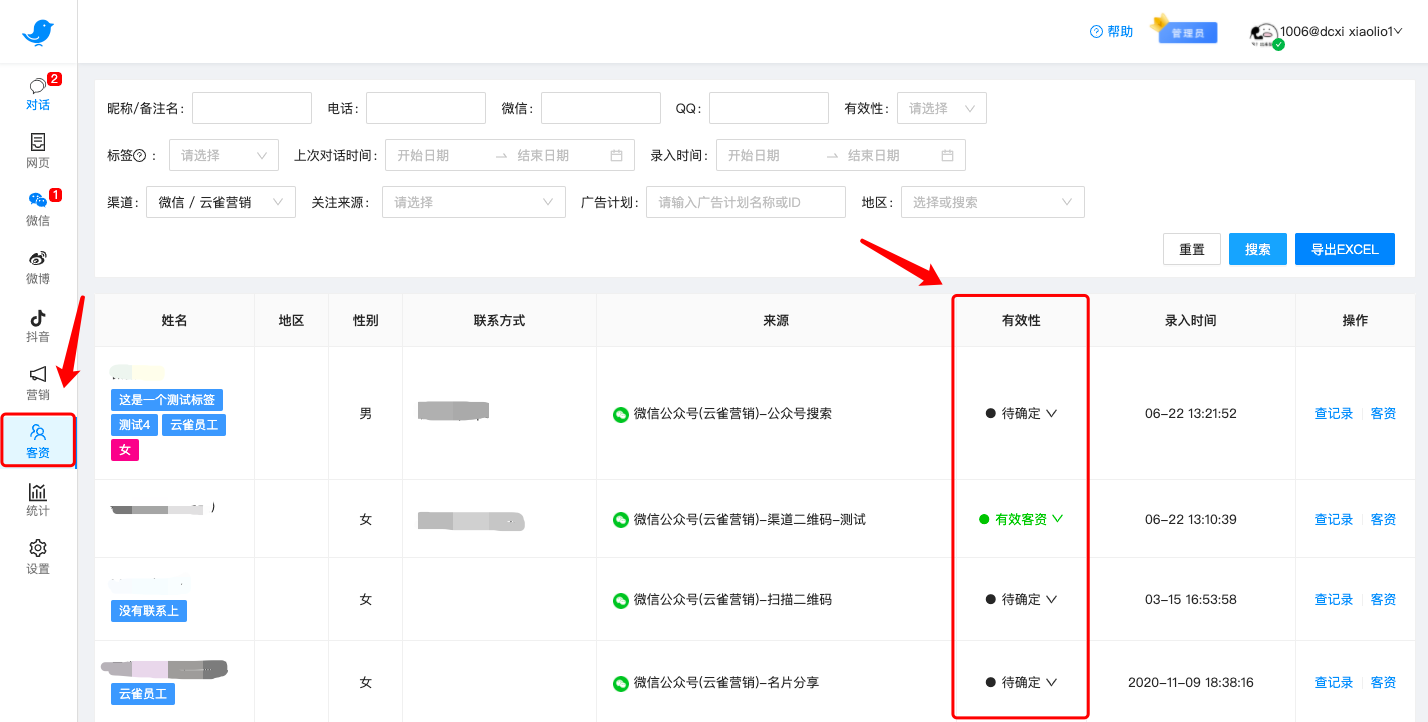Expand the 待确定 status dropdown on first row
This screenshot has height=722, width=1428.
pyautogui.click(x=1020, y=412)
